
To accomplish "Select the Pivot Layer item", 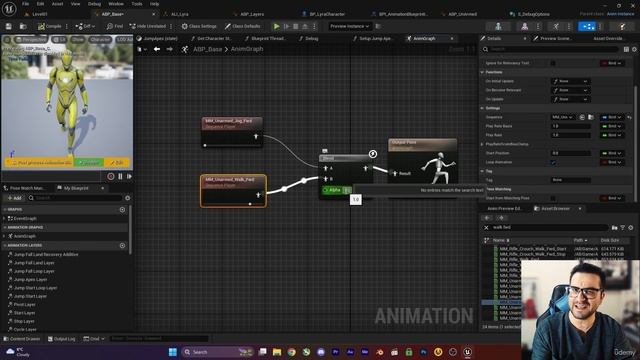I will (x=24, y=304).
